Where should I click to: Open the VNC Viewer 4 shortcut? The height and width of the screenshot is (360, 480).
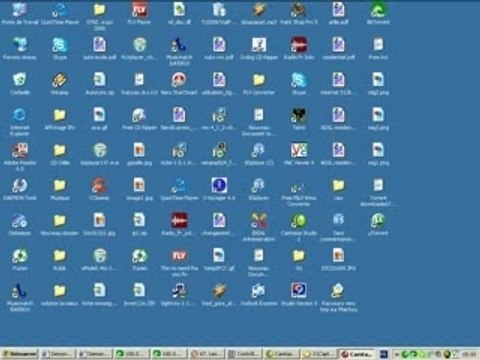point(299,150)
